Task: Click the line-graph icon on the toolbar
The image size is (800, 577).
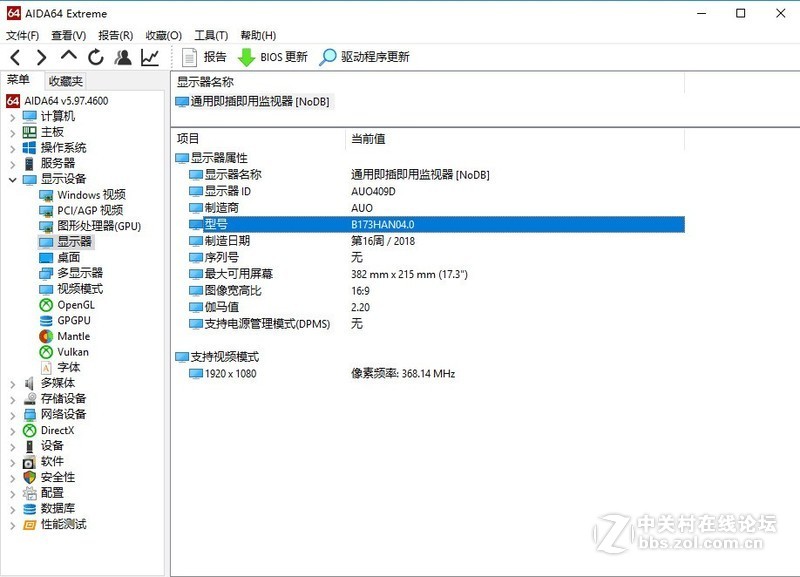Action: click(x=148, y=57)
